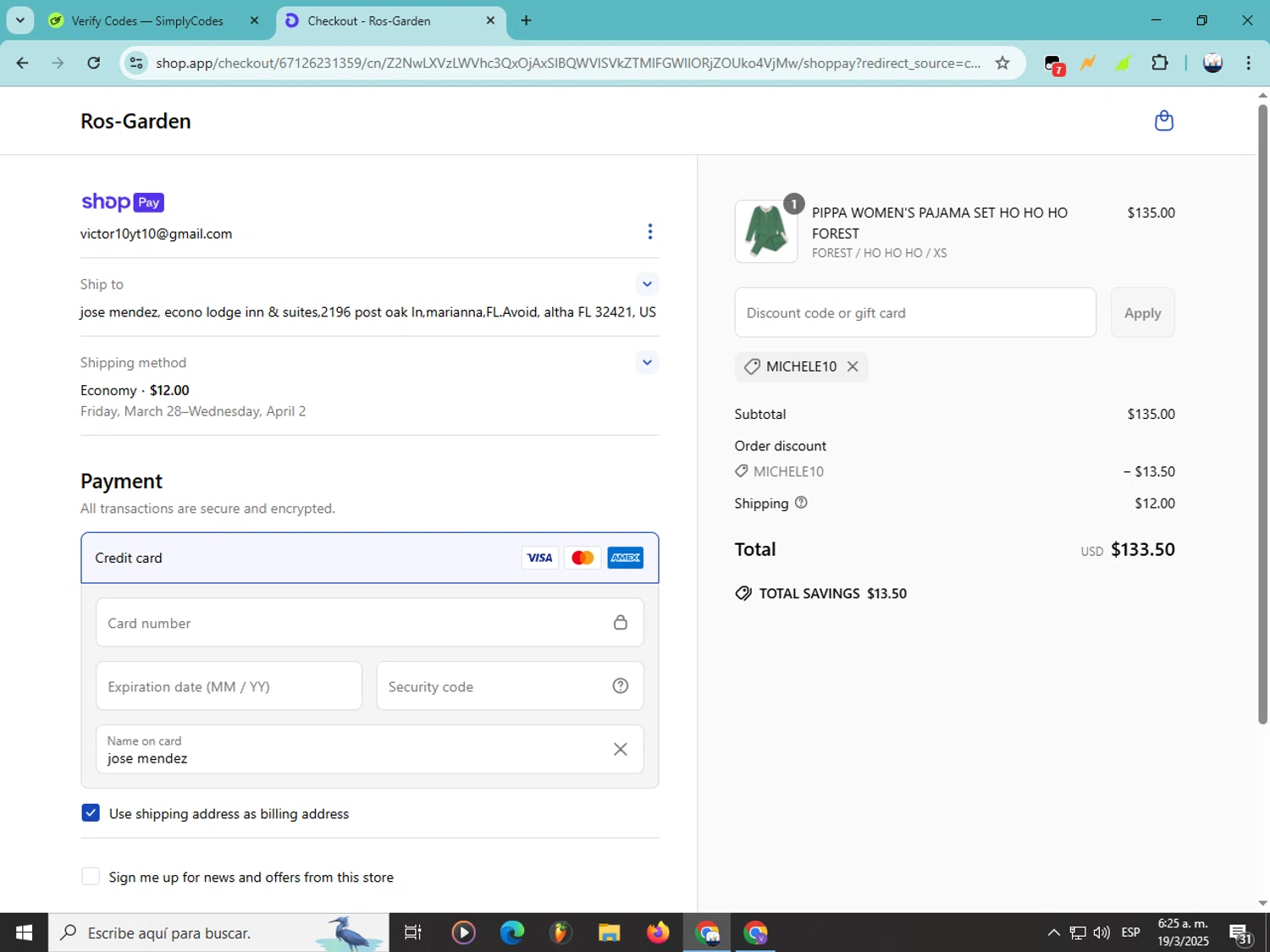
Task: Open the volume control in system tray
Action: pos(1102,933)
